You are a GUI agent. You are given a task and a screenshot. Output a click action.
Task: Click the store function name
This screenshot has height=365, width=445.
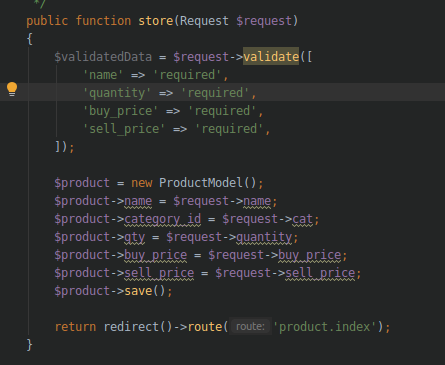[x=156, y=21]
